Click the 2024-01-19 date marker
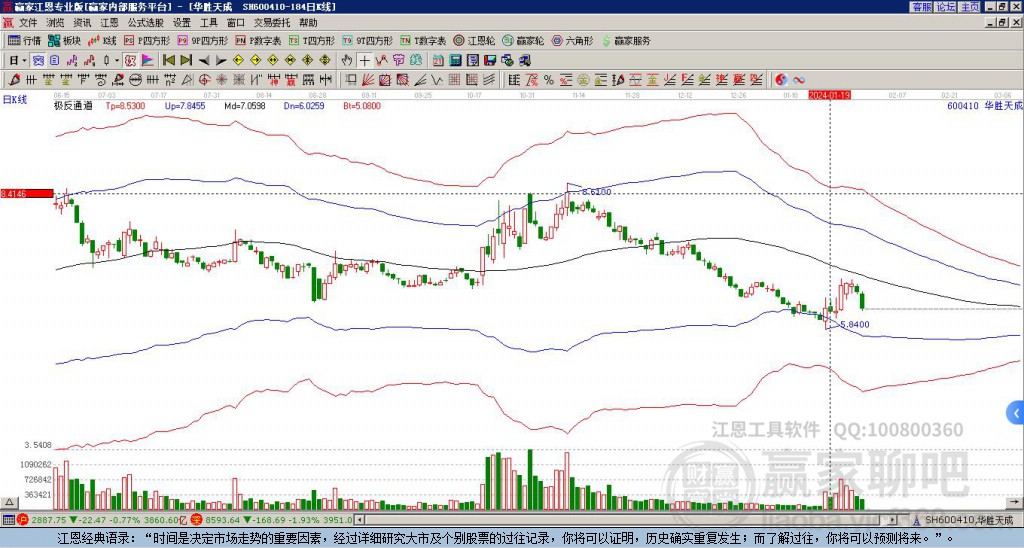 pos(829,95)
